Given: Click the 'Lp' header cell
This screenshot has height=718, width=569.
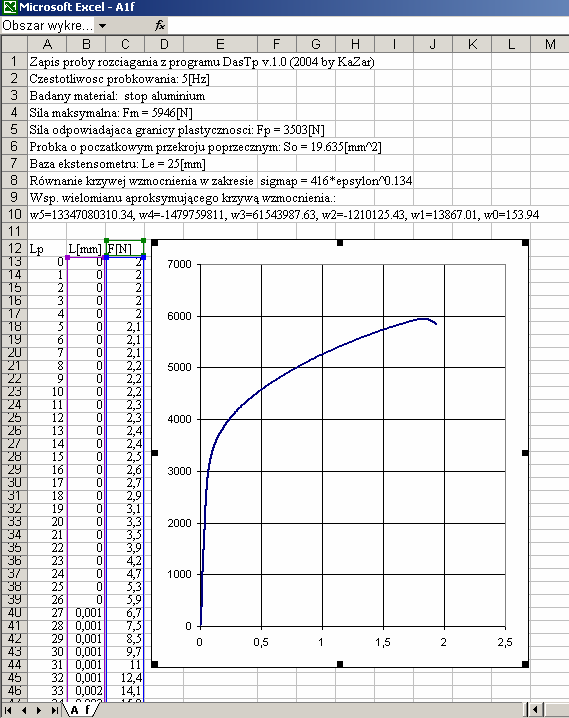Looking at the screenshot, I should coord(47,249).
